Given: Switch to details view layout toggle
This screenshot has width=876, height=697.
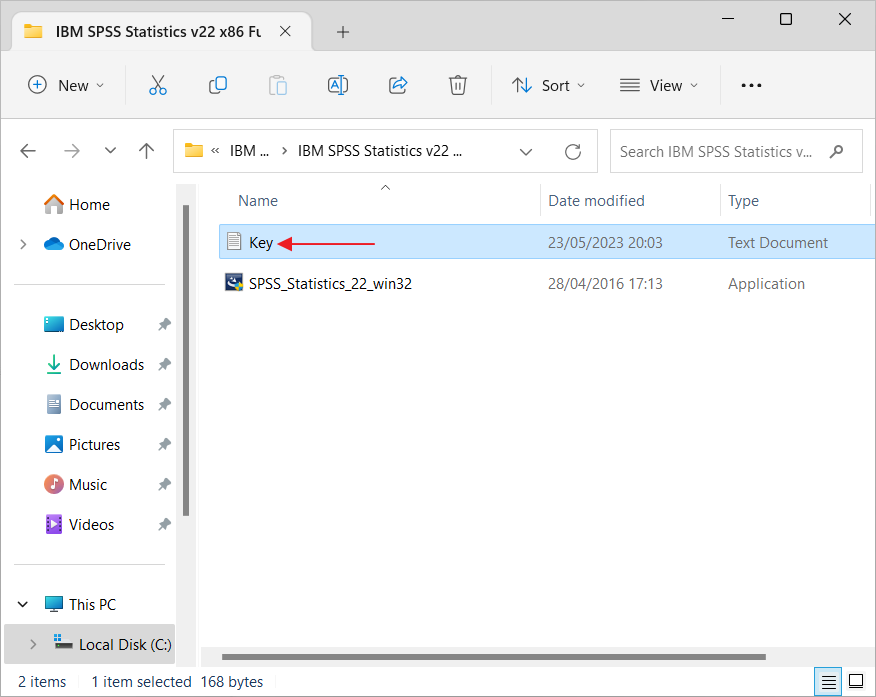Looking at the screenshot, I should 828,682.
